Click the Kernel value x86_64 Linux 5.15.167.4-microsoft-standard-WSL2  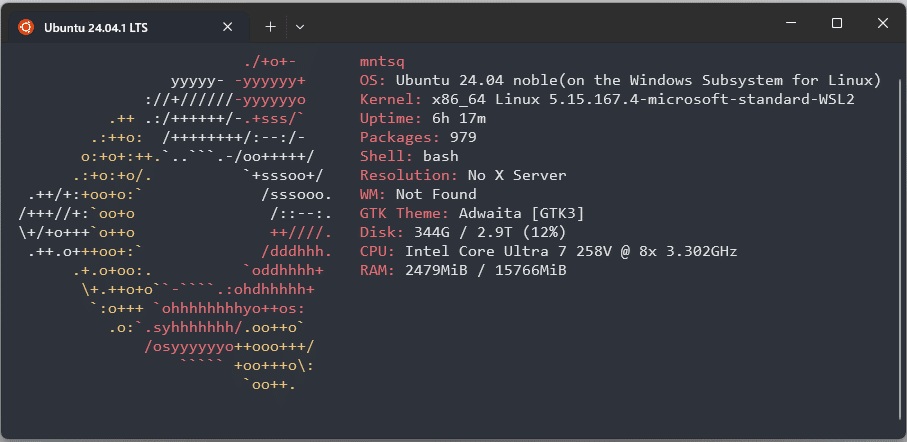643,100
